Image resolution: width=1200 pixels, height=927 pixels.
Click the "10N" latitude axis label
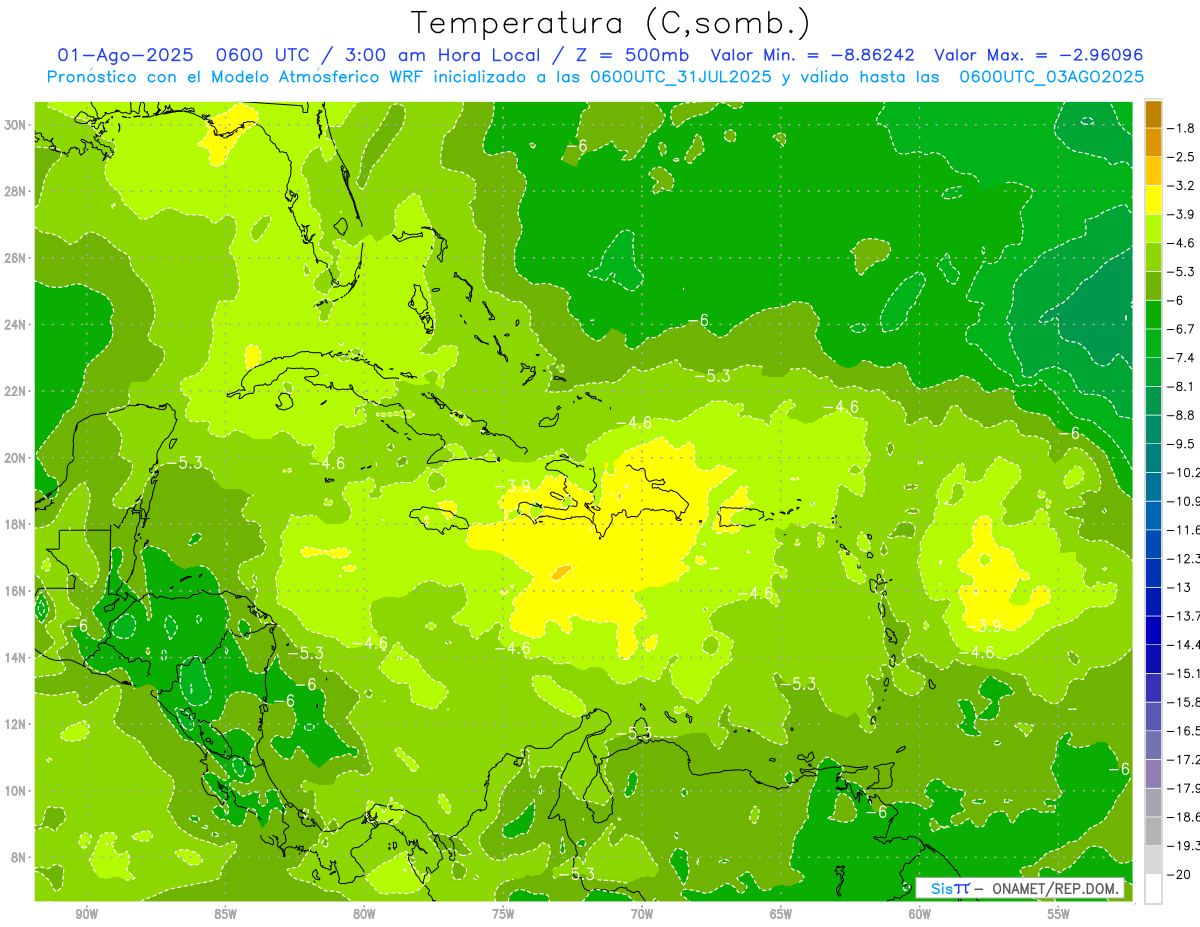(15, 791)
